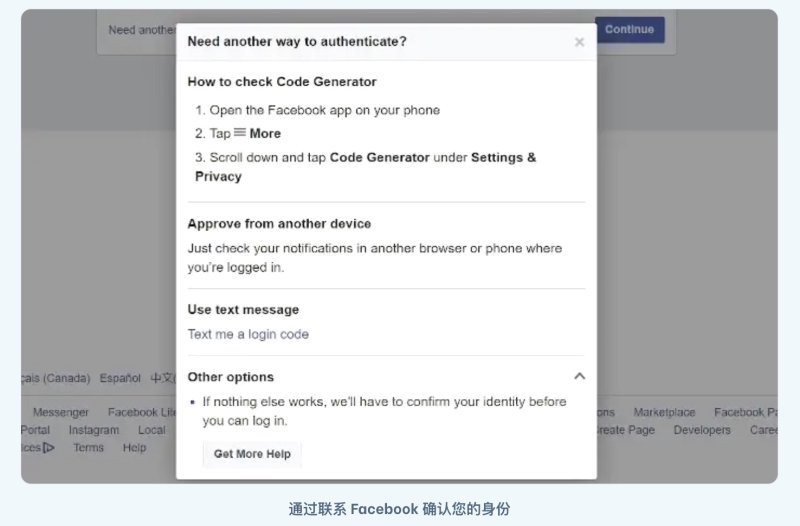Open the Marketplace footer link
Screen dimensions: 800x526
click(x=664, y=412)
